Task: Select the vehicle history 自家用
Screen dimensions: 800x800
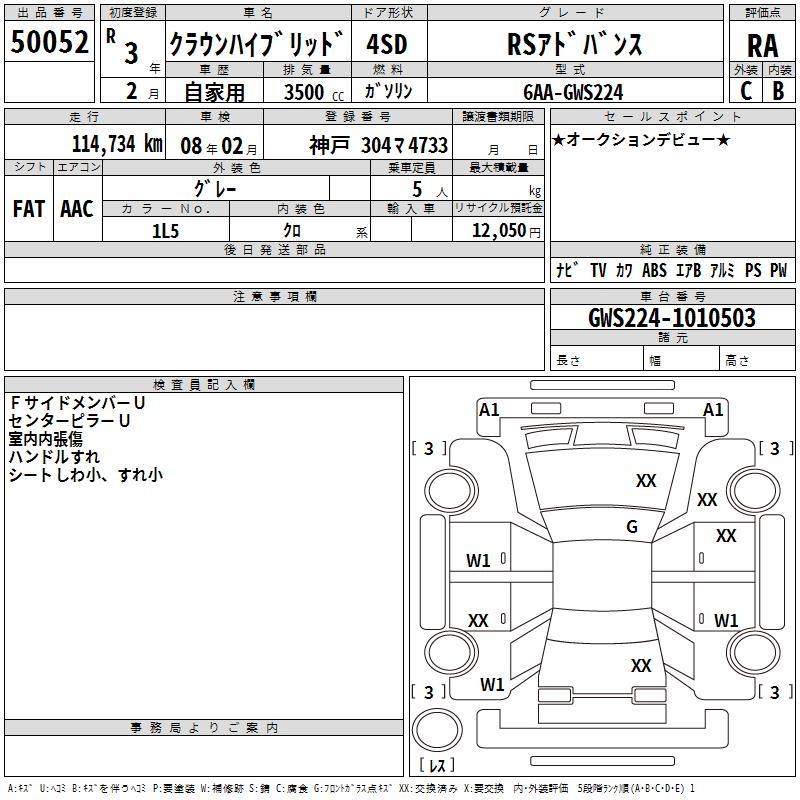Action: (x=214, y=92)
